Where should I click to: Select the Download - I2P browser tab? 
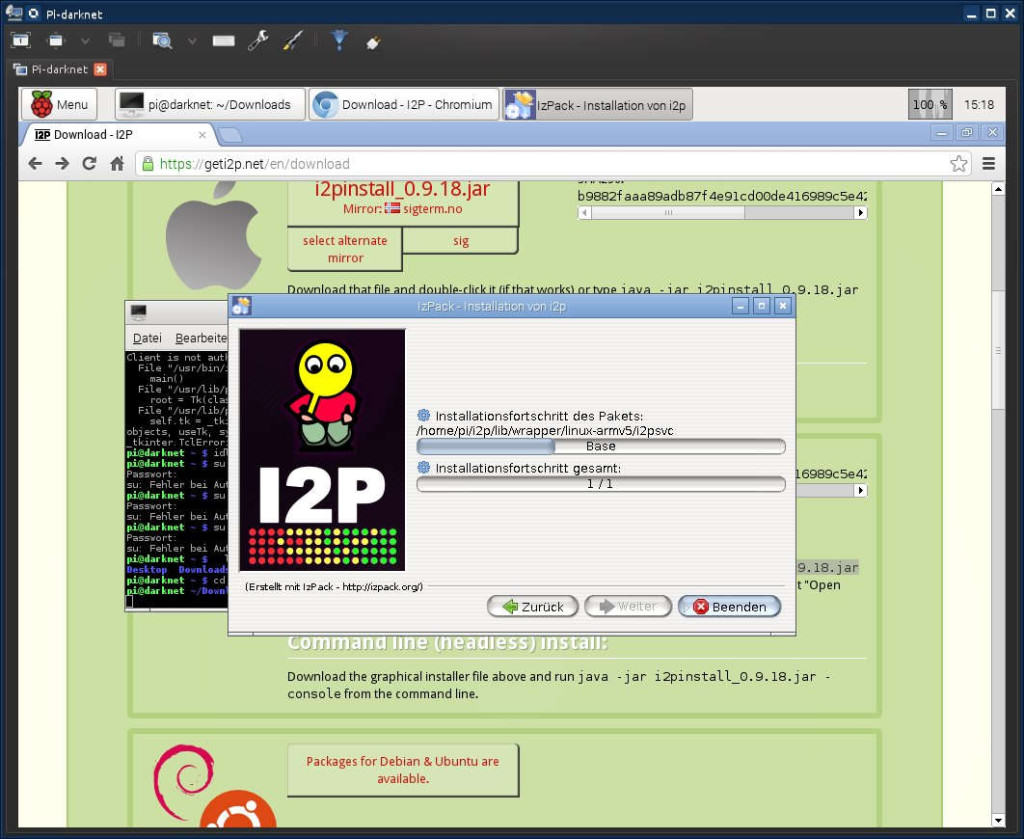118,135
